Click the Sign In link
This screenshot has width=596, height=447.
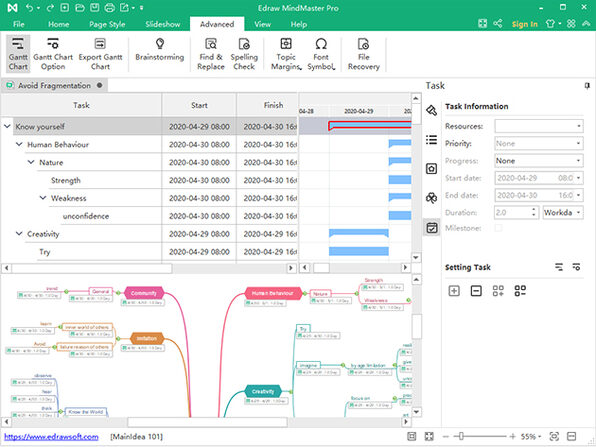(525, 24)
